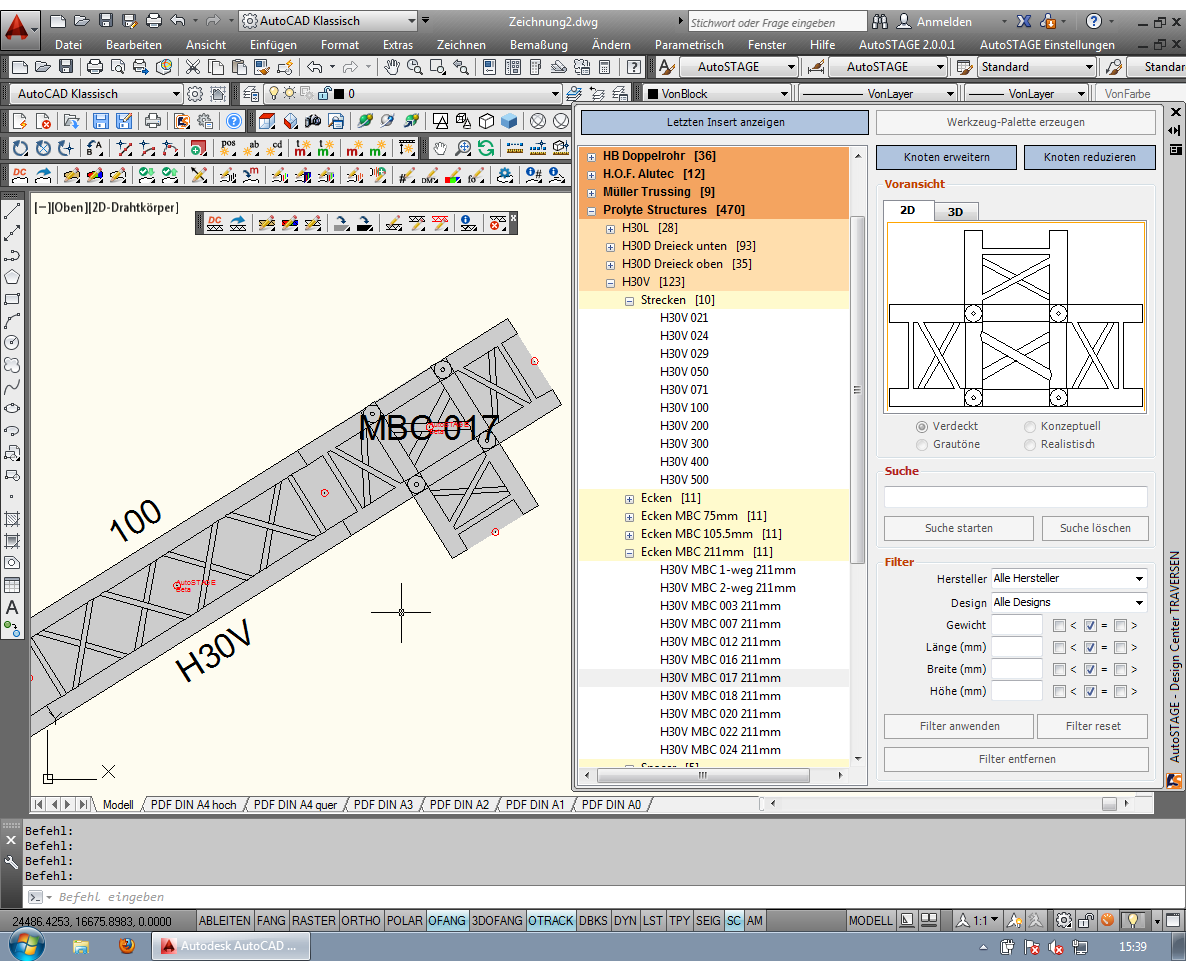
Task: Open Firefox from the Windows taskbar
Action: pyautogui.click(x=125, y=945)
